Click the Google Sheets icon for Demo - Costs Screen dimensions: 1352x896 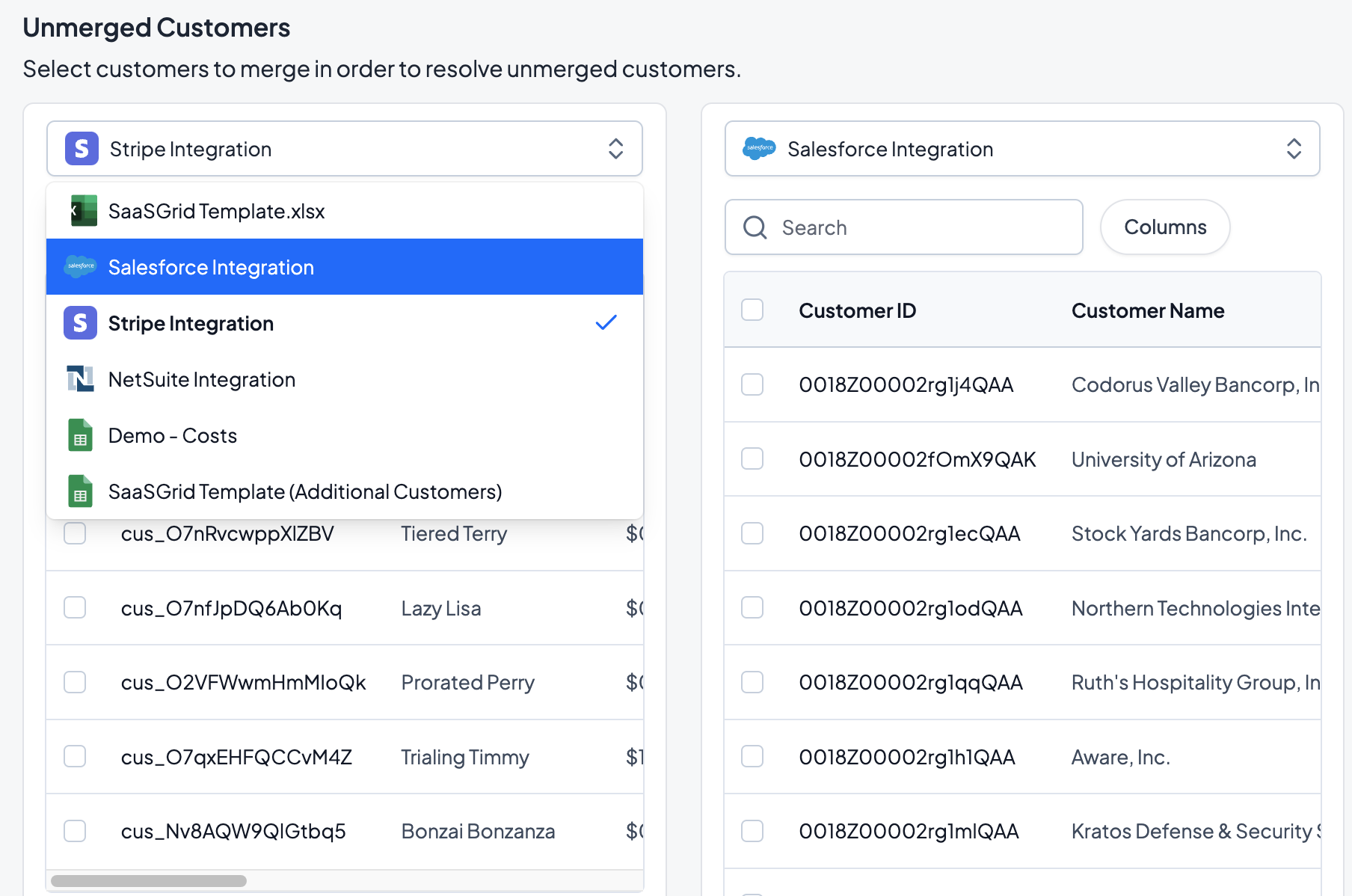(x=80, y=435)
